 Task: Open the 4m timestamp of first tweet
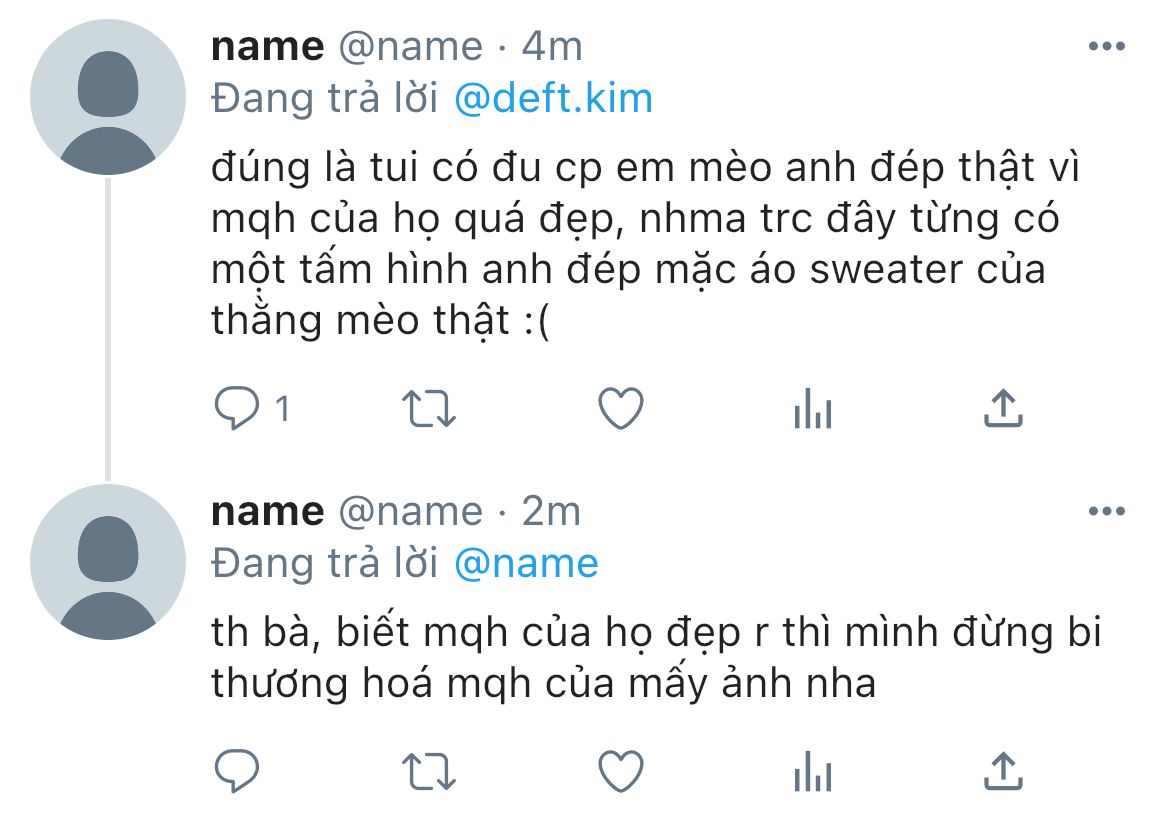tap(552, 47)
